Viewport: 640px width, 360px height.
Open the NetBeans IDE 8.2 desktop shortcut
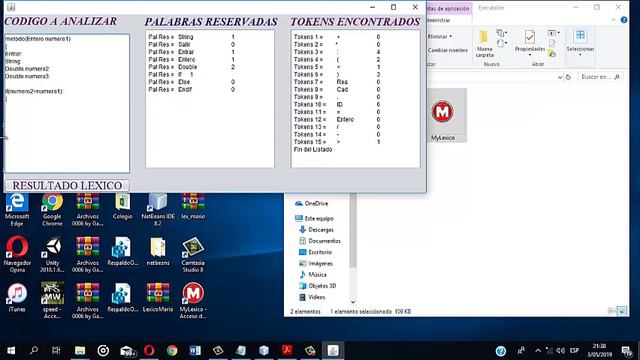pyautogui.click(x=158, y=210)
